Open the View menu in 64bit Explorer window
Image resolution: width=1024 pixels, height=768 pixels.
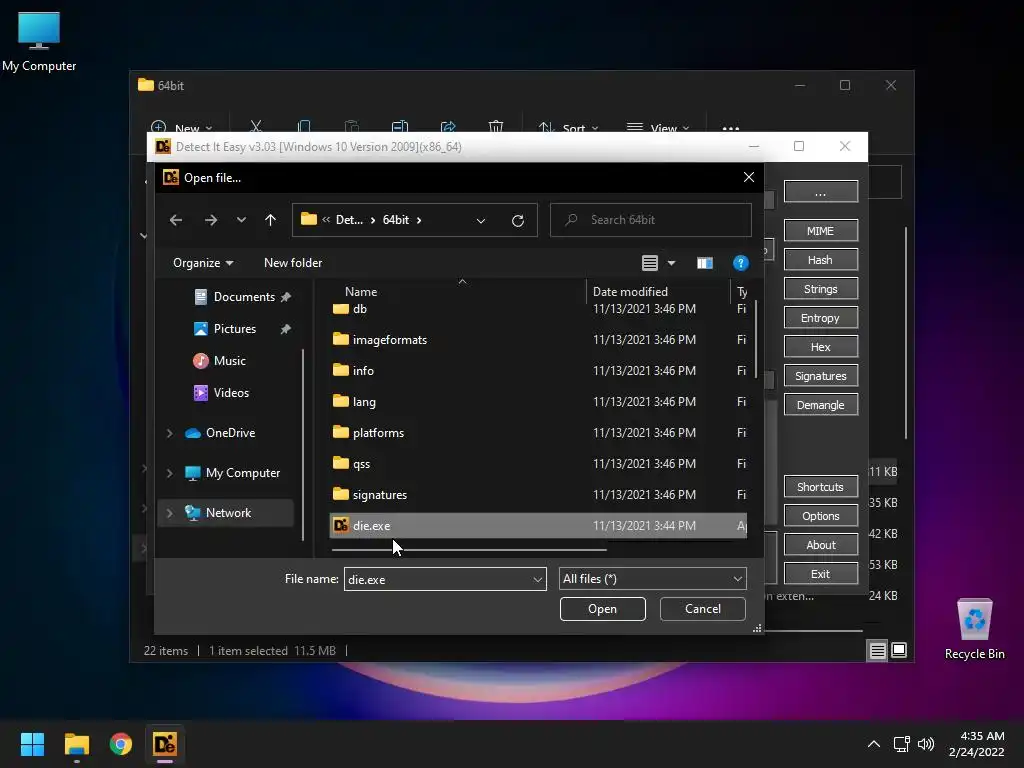pos(658,127)
